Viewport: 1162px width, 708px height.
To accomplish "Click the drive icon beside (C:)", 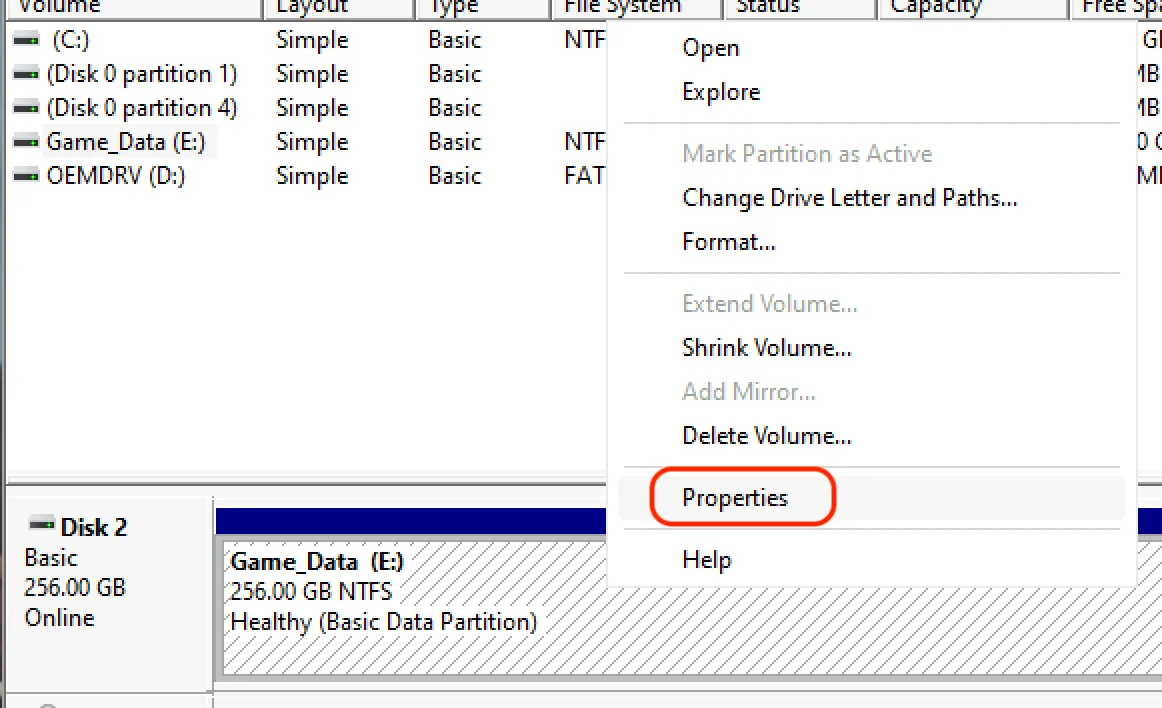I will click(25, 39).
